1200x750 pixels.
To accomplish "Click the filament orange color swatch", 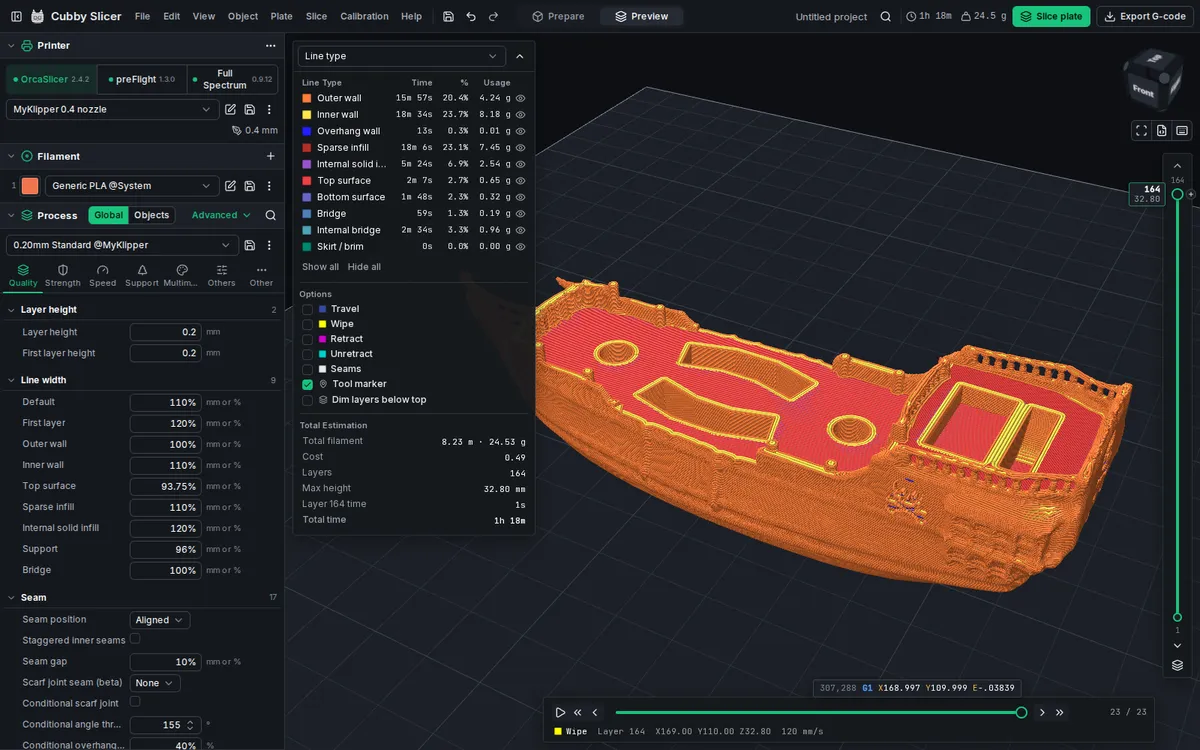I will tap(30, 186).
